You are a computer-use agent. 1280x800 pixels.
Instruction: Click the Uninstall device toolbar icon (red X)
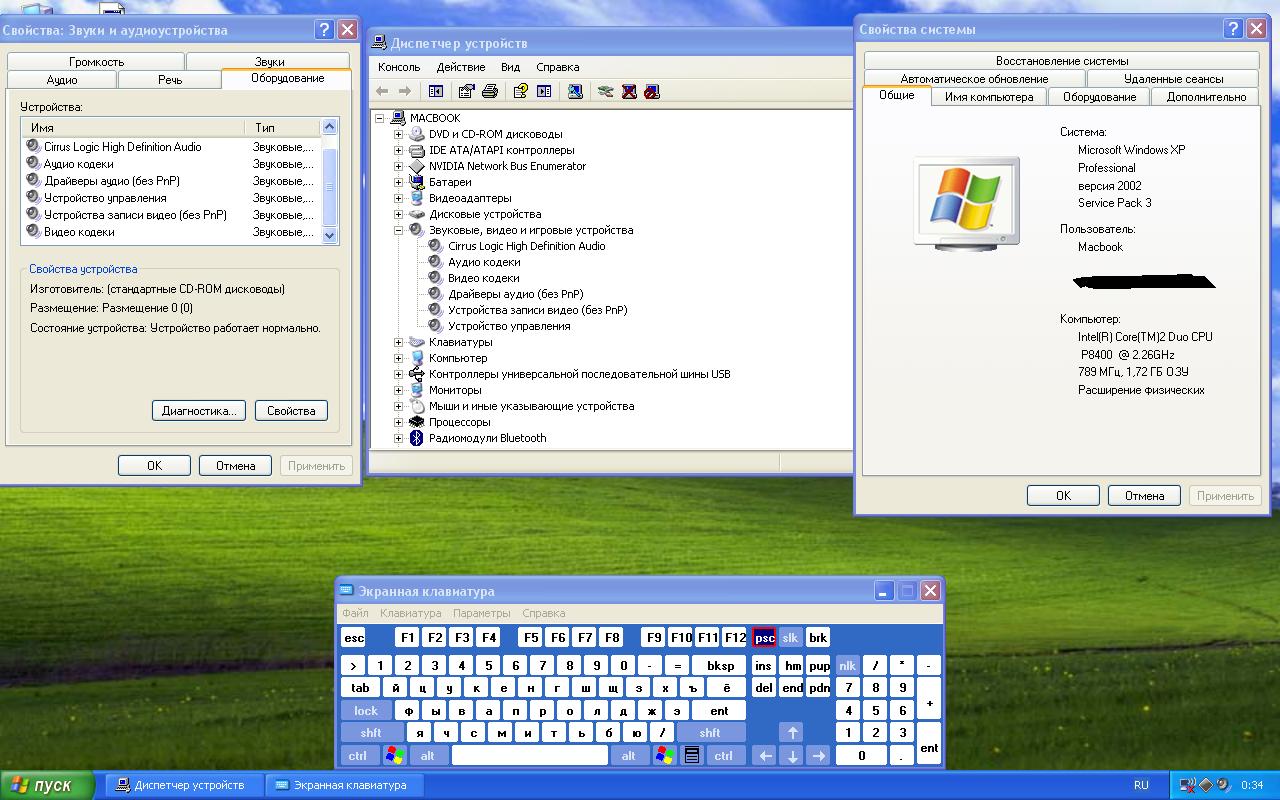coord(629,91)
